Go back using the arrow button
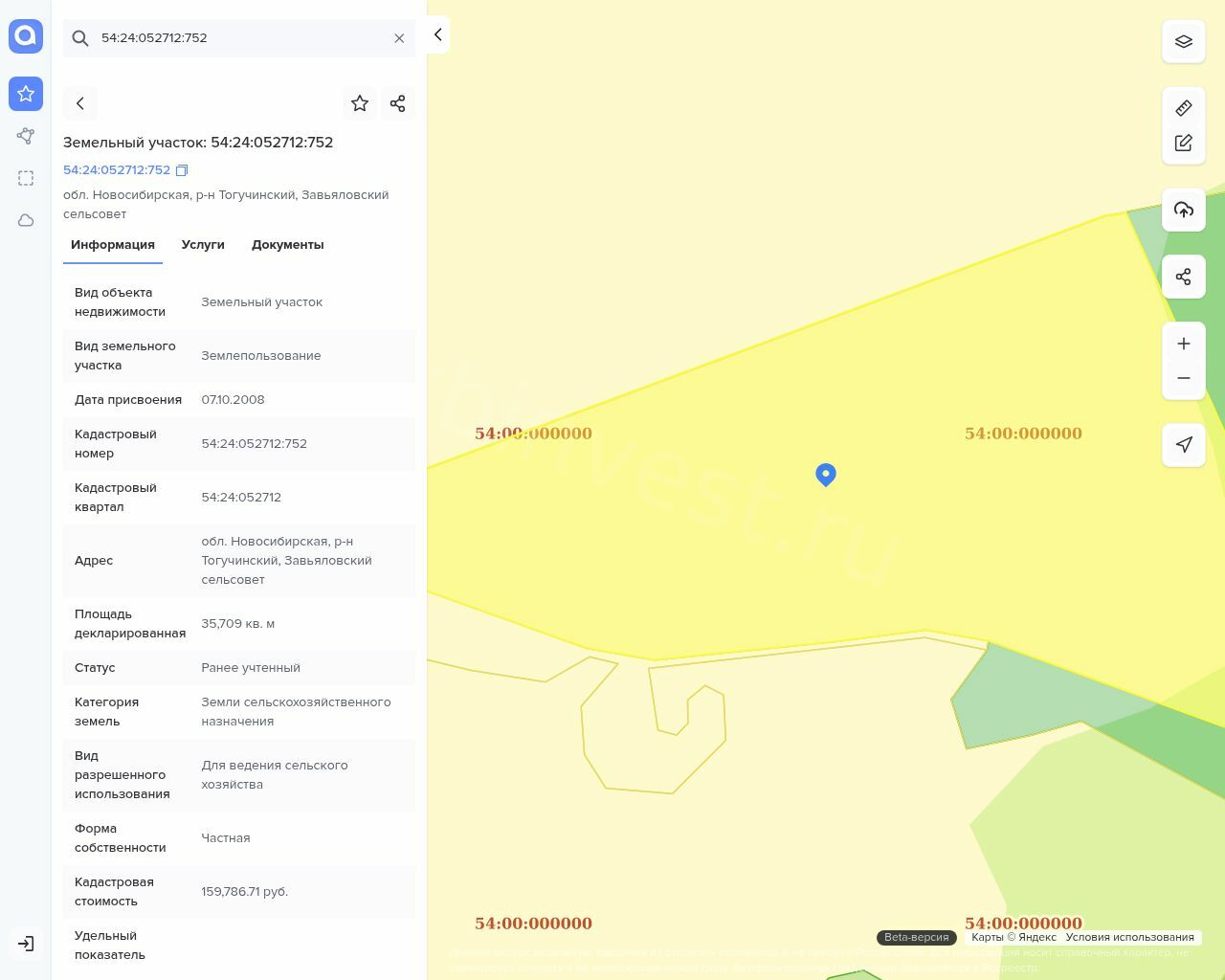The image size is (1225, 980). pos(80,103)
